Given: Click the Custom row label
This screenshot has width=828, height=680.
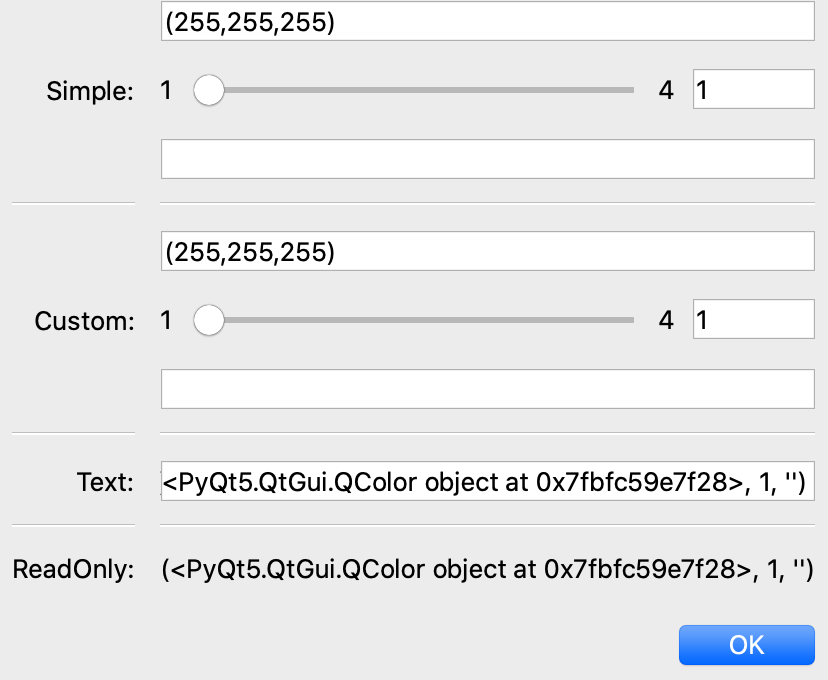Looking at the screenshot, I should click(84, 322).
